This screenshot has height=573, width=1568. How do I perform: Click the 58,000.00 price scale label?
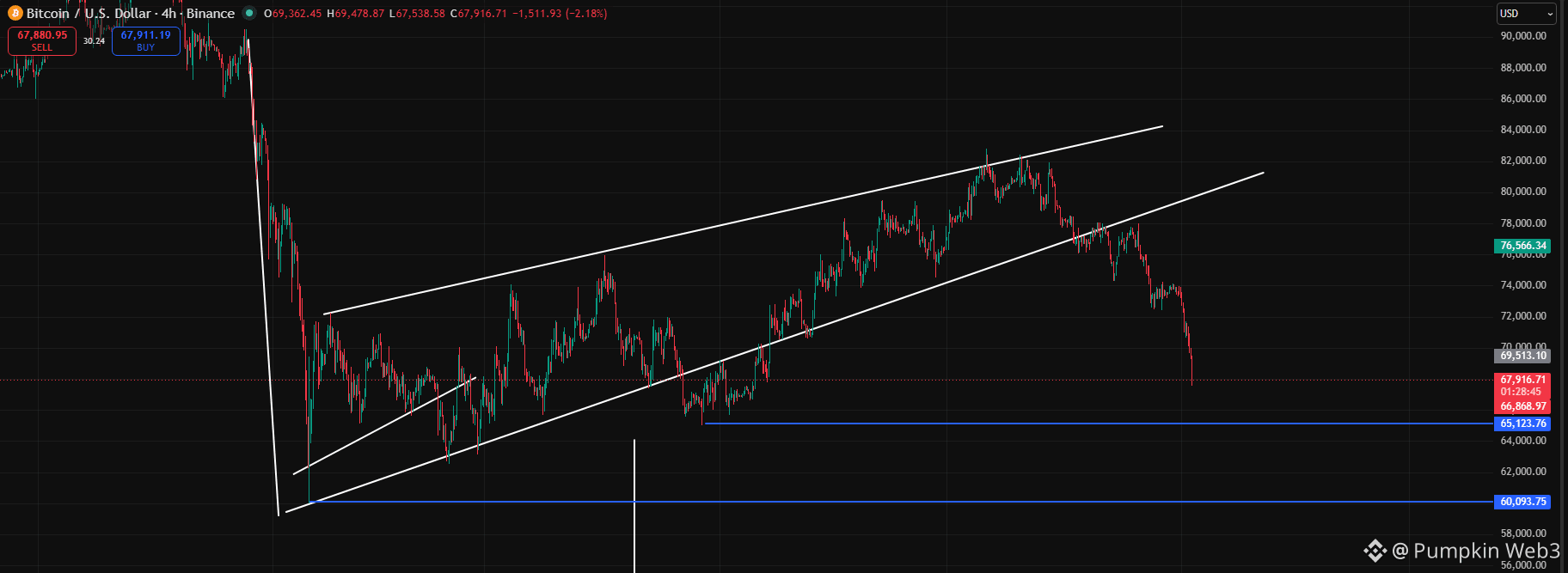[1523, 533]
